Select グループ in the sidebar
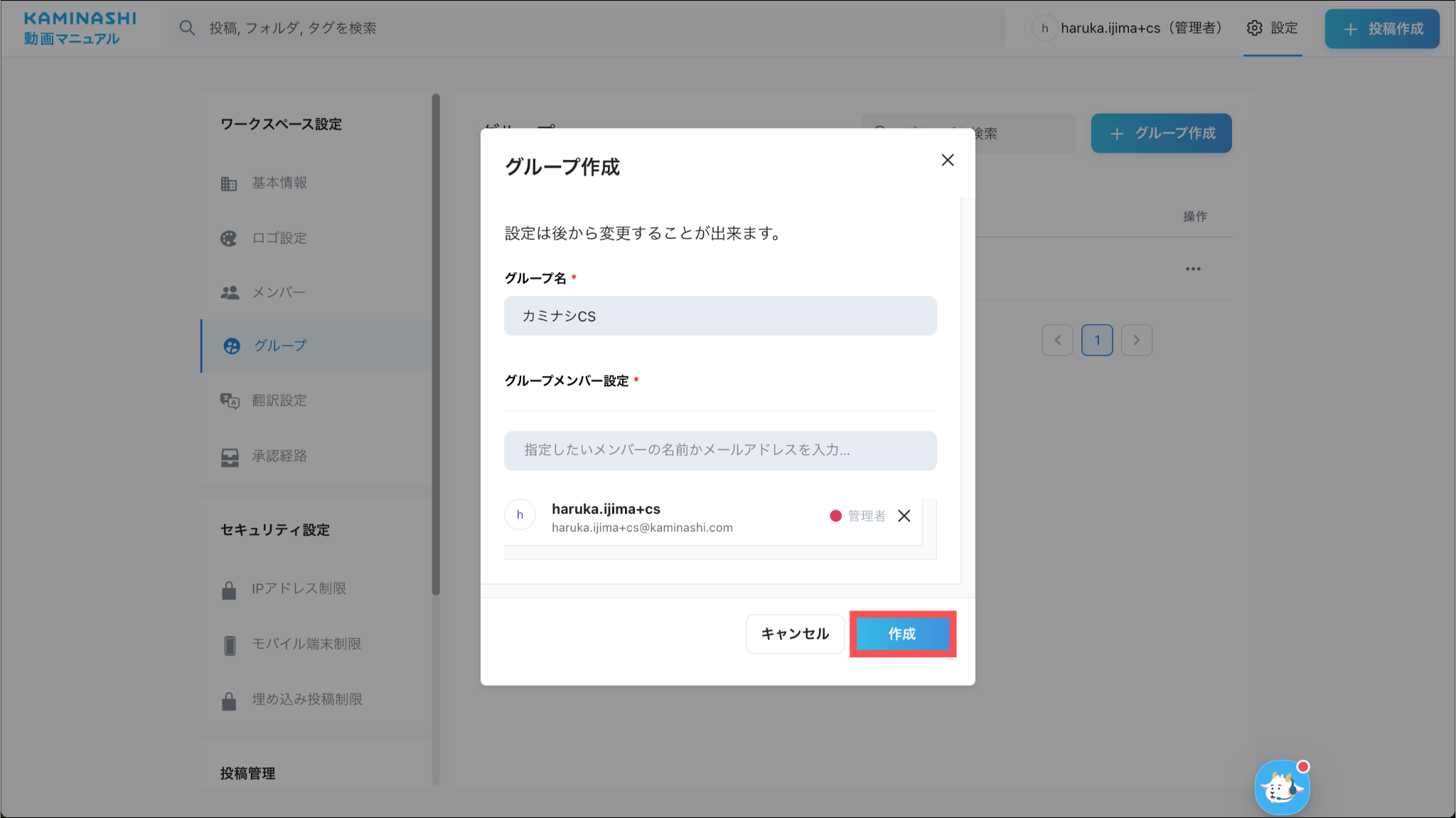The height and width of the screenshot is (818, 1456). point(280,346)
